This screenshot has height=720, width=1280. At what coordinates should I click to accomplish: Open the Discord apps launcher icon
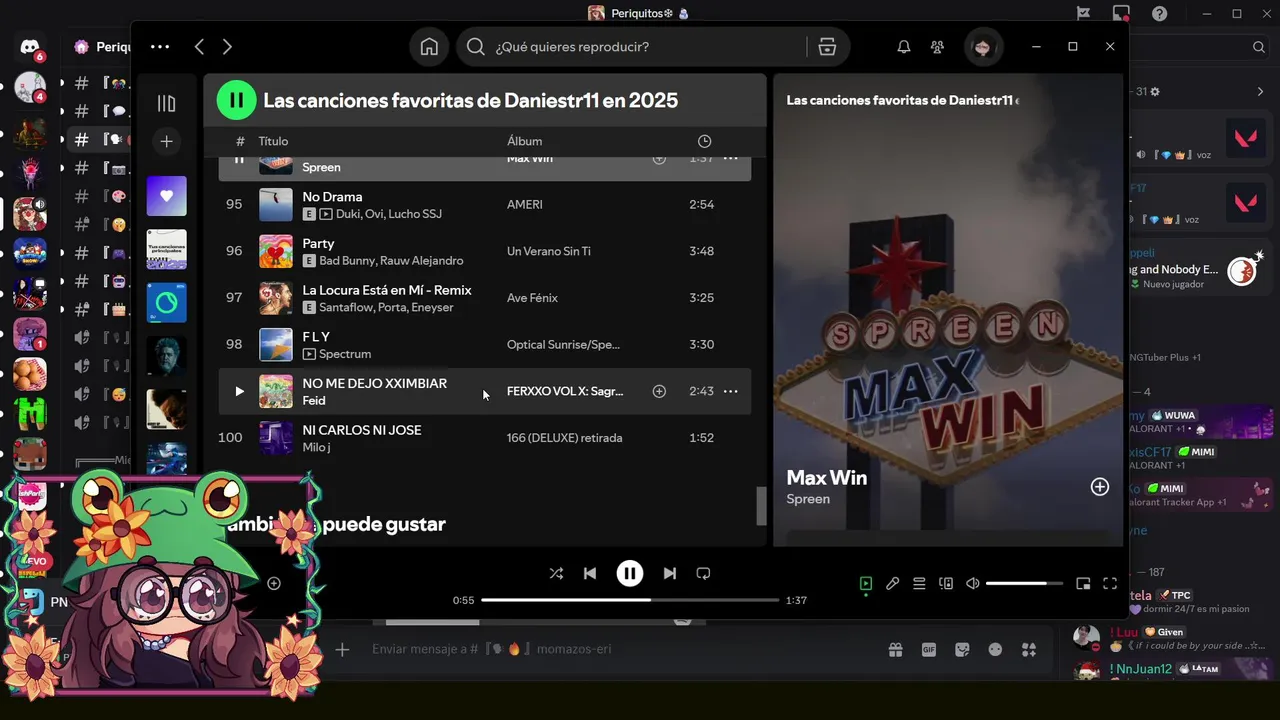click(1029, 649)
